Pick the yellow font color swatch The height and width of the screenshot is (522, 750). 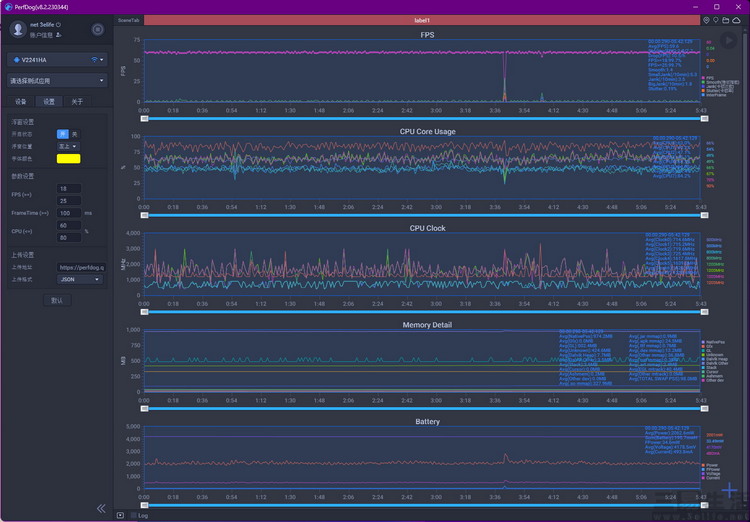coord(68,159)
